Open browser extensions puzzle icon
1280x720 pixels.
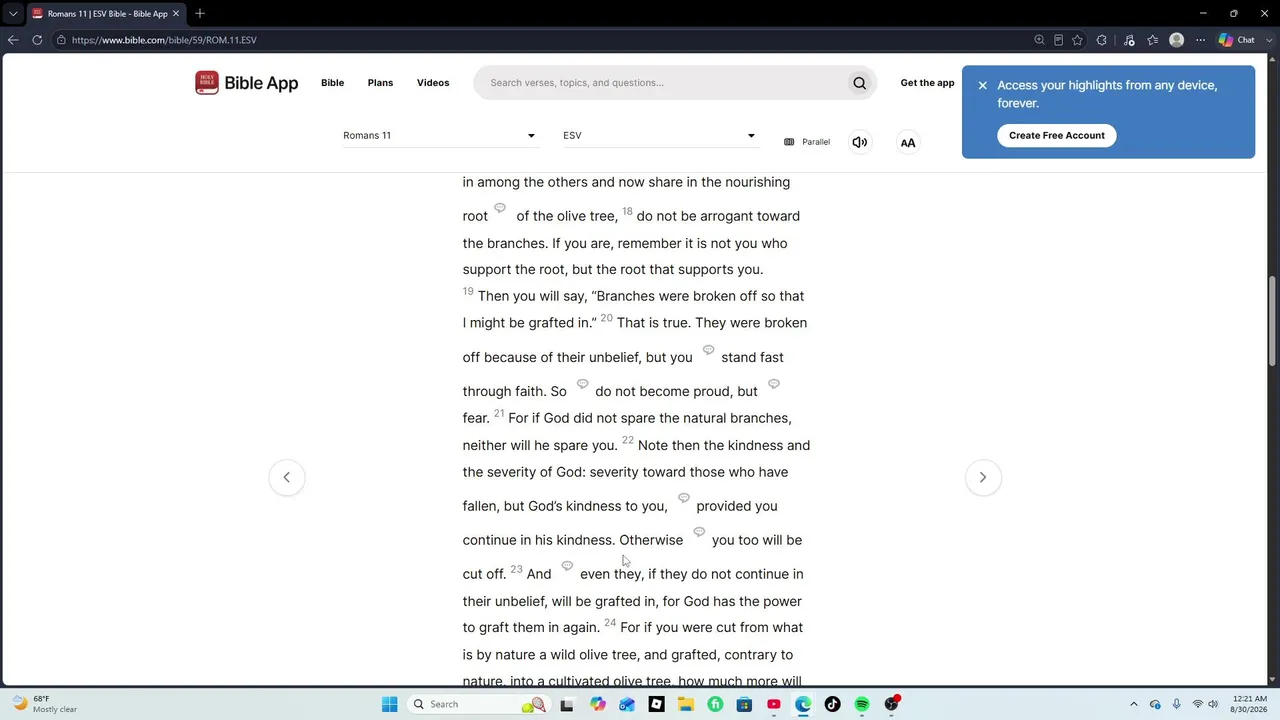click(1101, 40)
